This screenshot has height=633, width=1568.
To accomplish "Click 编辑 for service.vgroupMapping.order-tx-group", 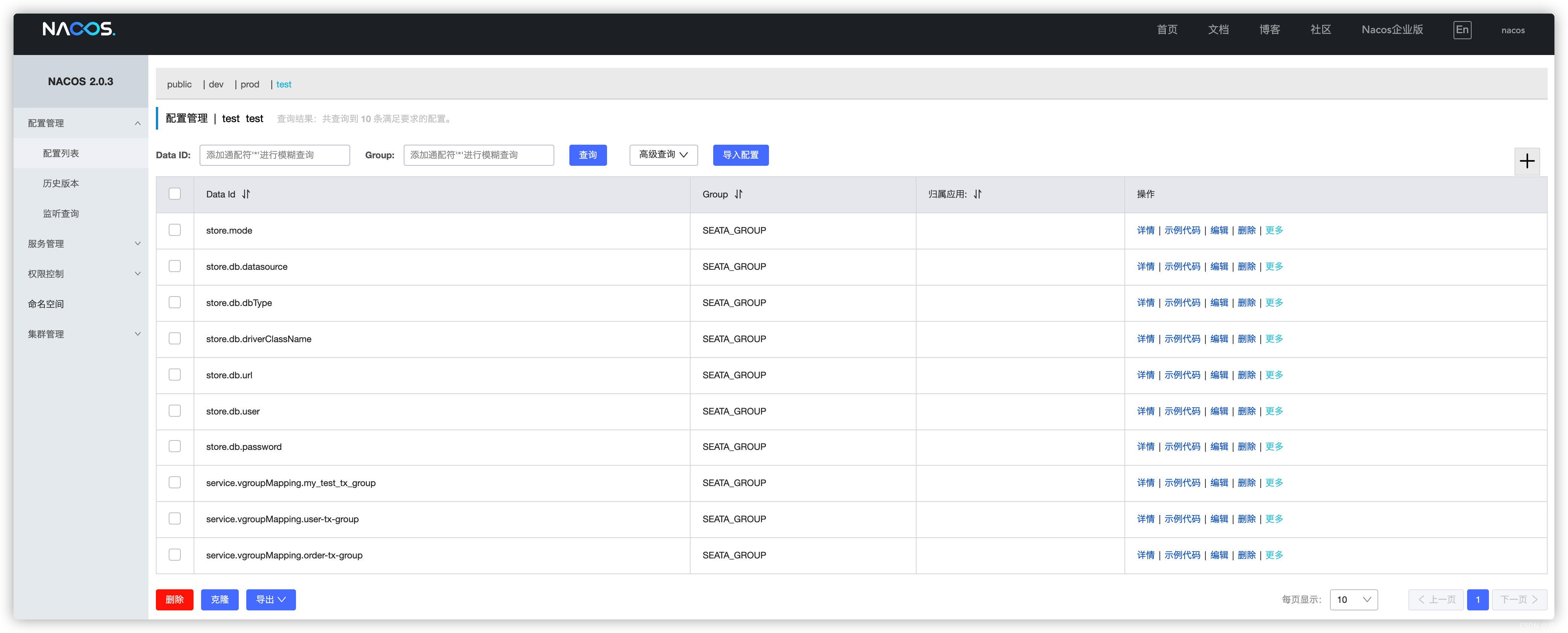I will pos(1219,555).
